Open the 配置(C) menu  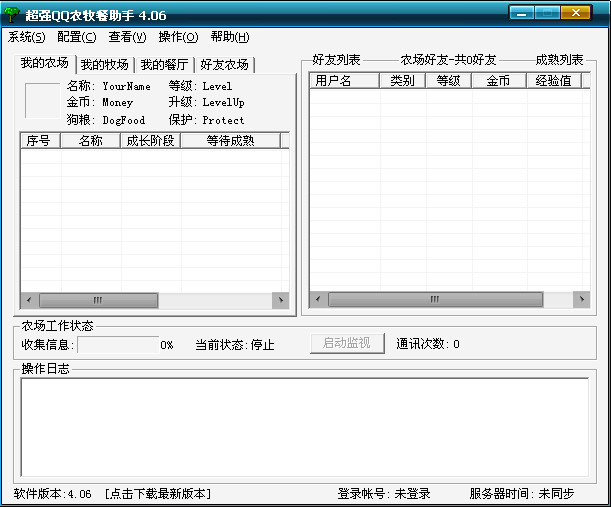[x=77, y=37]
